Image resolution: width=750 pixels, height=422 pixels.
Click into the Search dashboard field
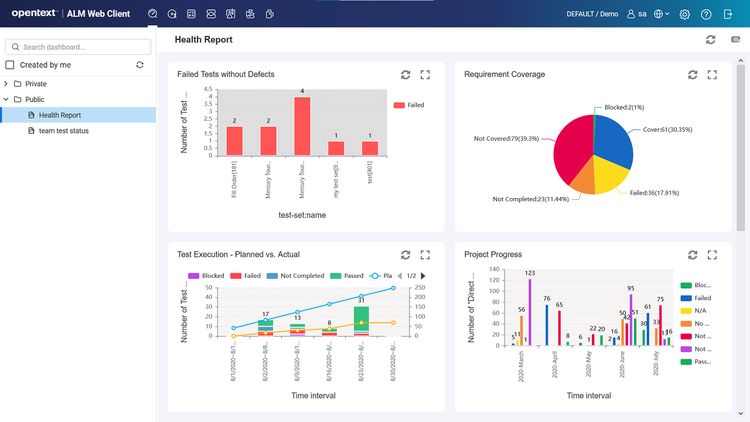(x=78, y=47)
